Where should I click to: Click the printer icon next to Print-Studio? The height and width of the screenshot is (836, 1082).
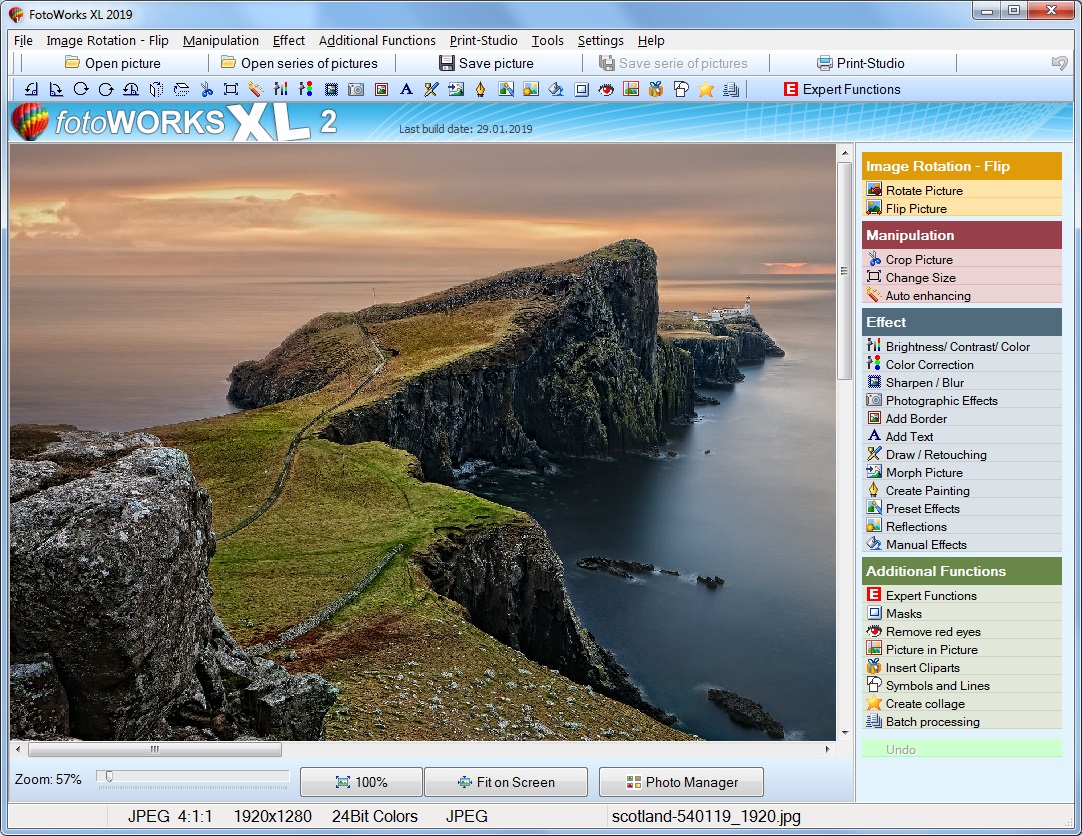coord(822,62)
